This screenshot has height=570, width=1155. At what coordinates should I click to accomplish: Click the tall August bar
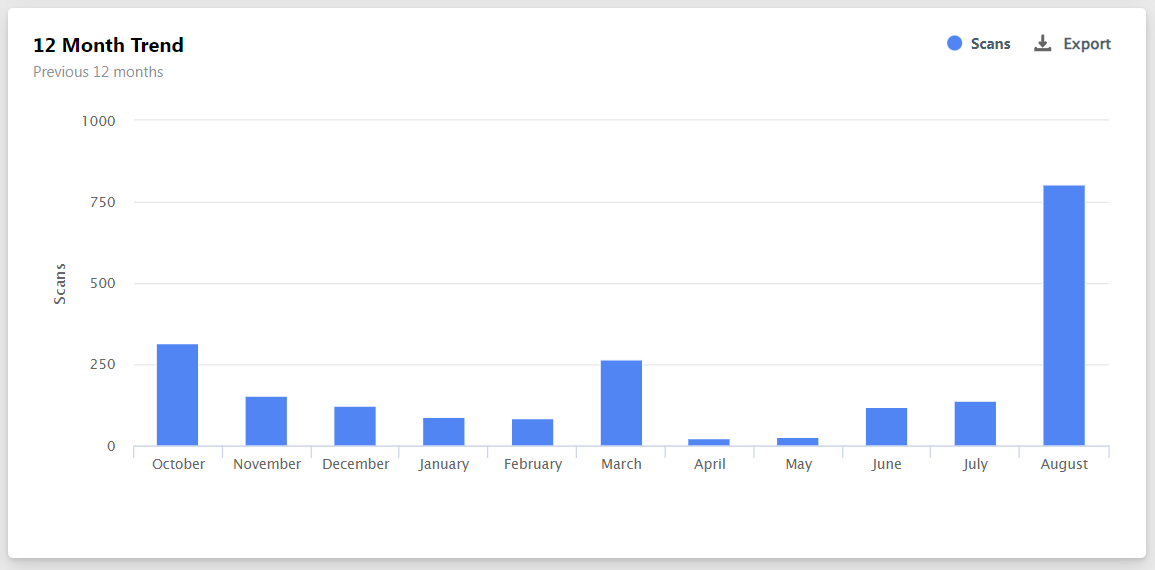point(1063,315)
